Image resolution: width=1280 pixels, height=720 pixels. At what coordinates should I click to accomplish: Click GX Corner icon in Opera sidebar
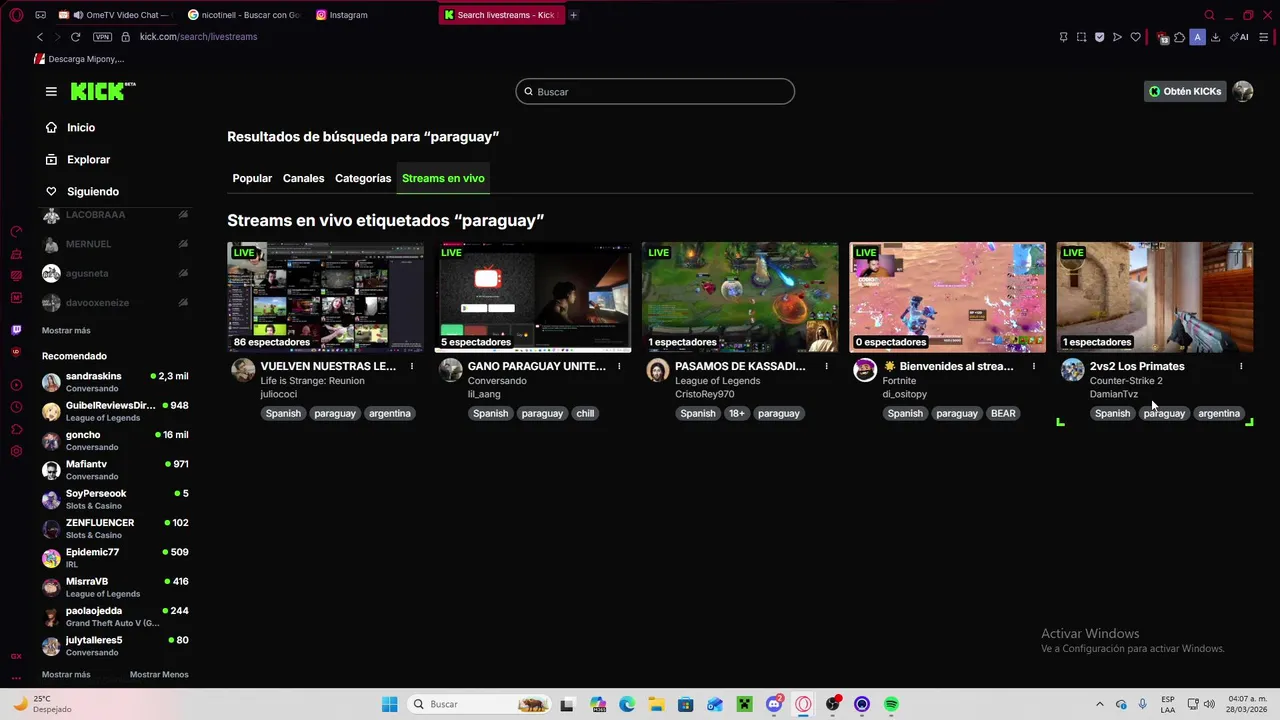click(x=16, y=656)
